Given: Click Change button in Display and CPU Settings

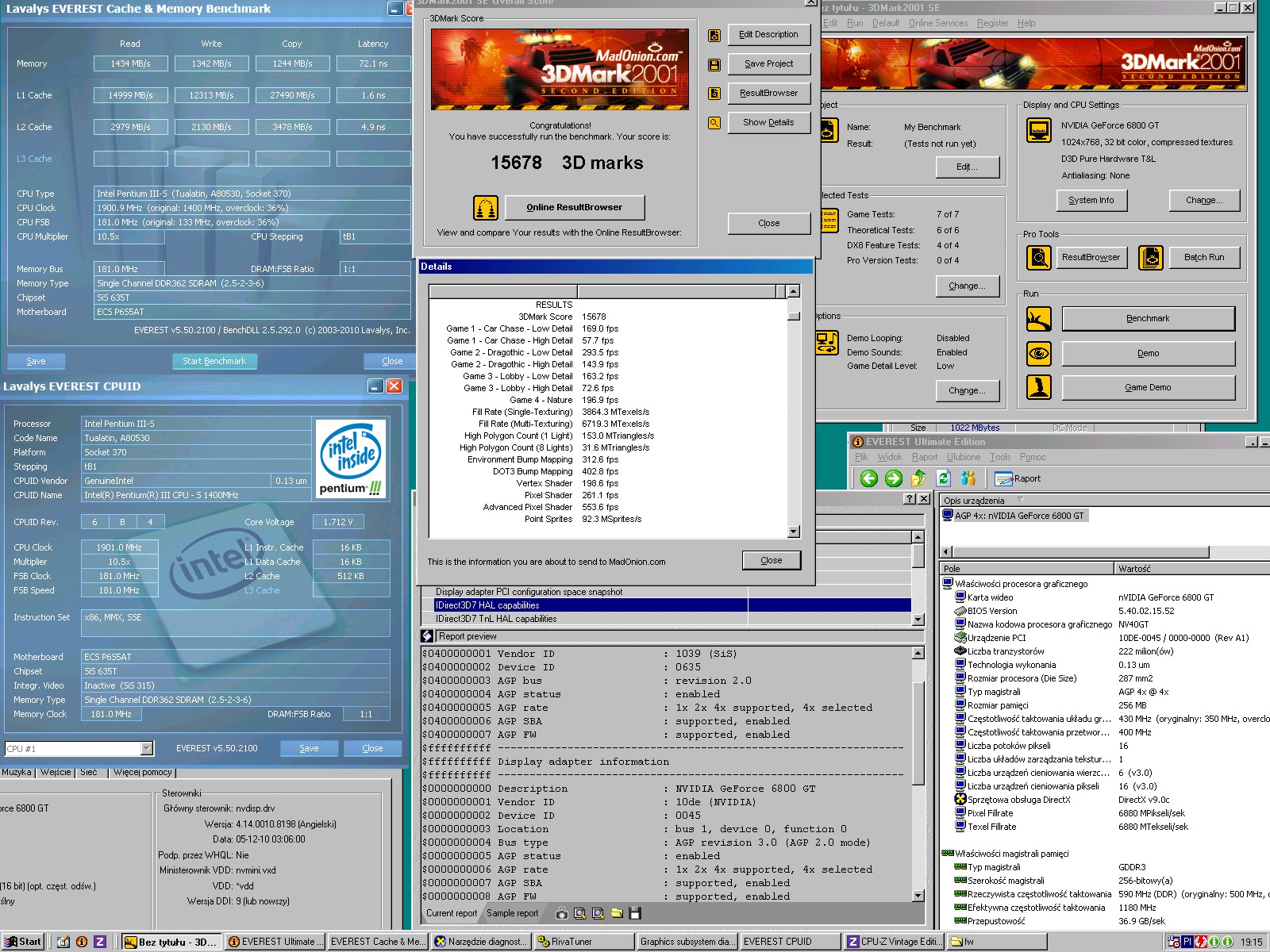Looking at the screenshot, I should point(1204,201).
